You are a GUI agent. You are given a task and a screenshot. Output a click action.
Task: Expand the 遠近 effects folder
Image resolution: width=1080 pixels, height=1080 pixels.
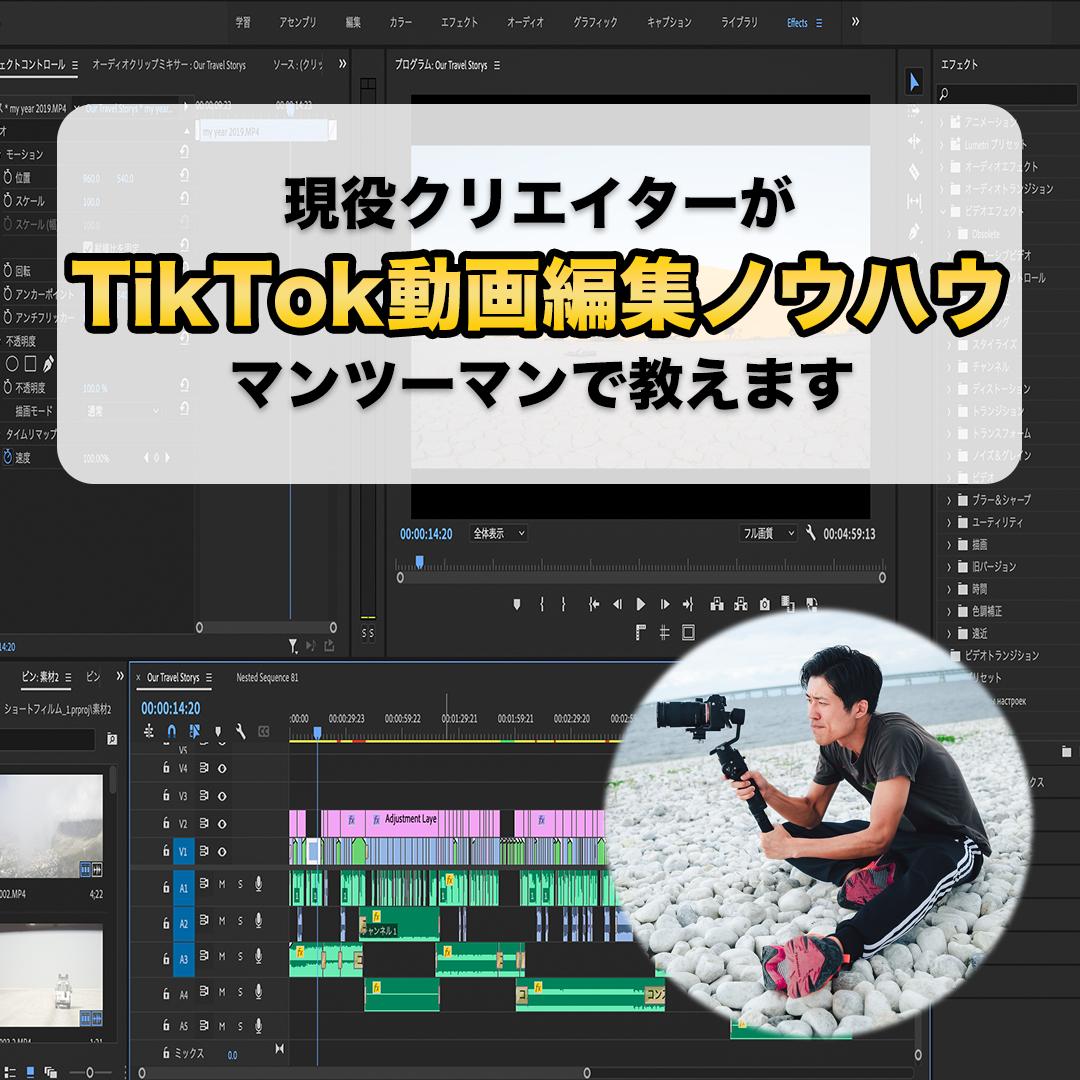(x=948, y=633)
